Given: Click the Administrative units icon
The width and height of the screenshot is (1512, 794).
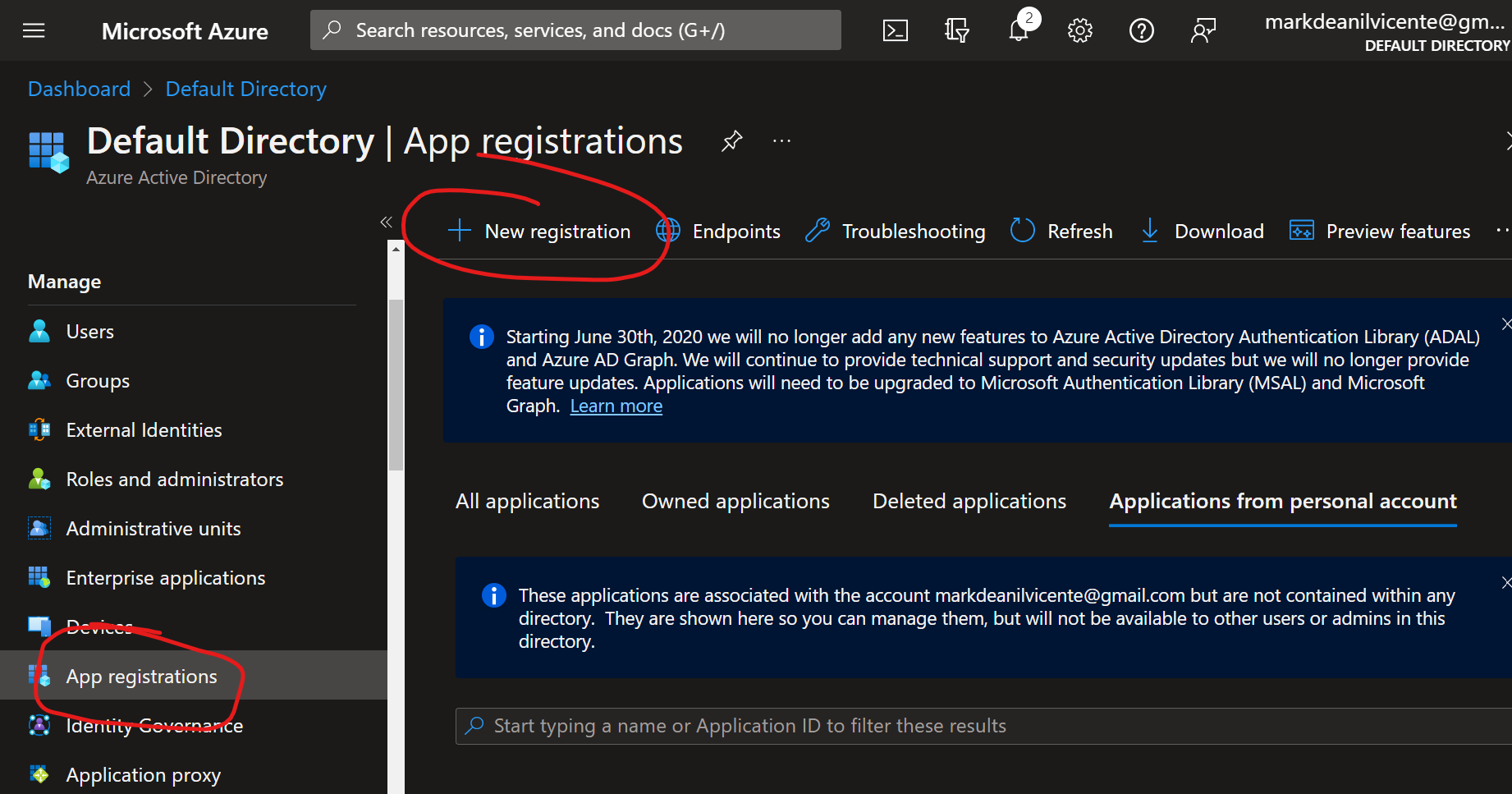Looking at the screenshot, I should click(39, 528).
